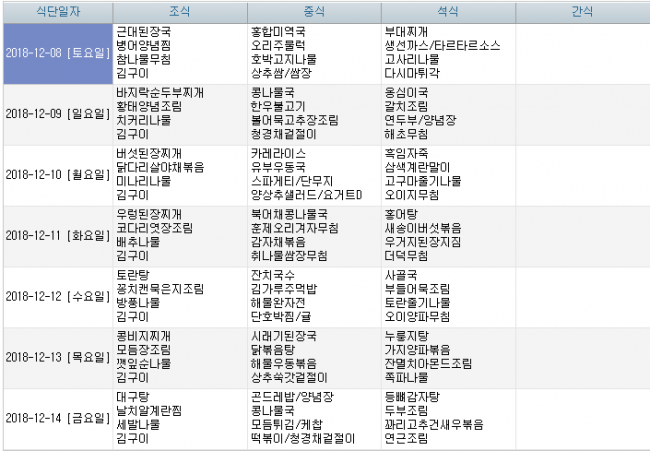Click the 식단일자 column header

[56, 12]
